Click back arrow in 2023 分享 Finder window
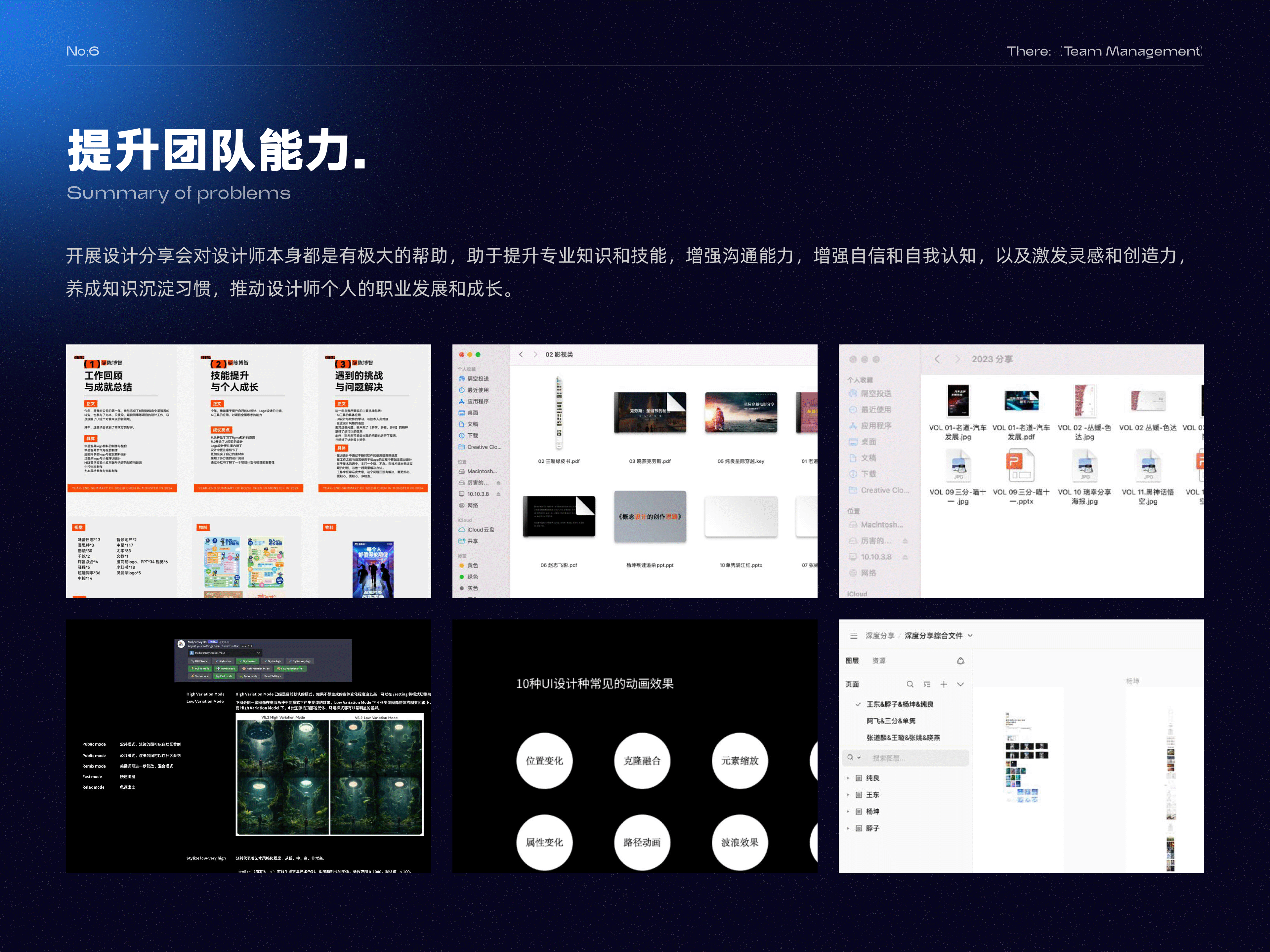Image resolution: width=1270 pixels, height=952 pixels. (x=937, y=359)
